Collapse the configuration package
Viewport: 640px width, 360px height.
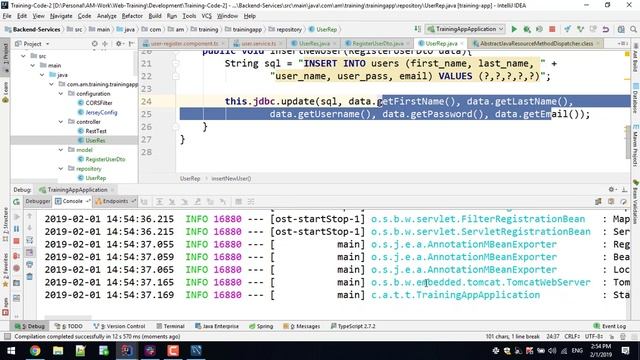[x=61, y=93]
